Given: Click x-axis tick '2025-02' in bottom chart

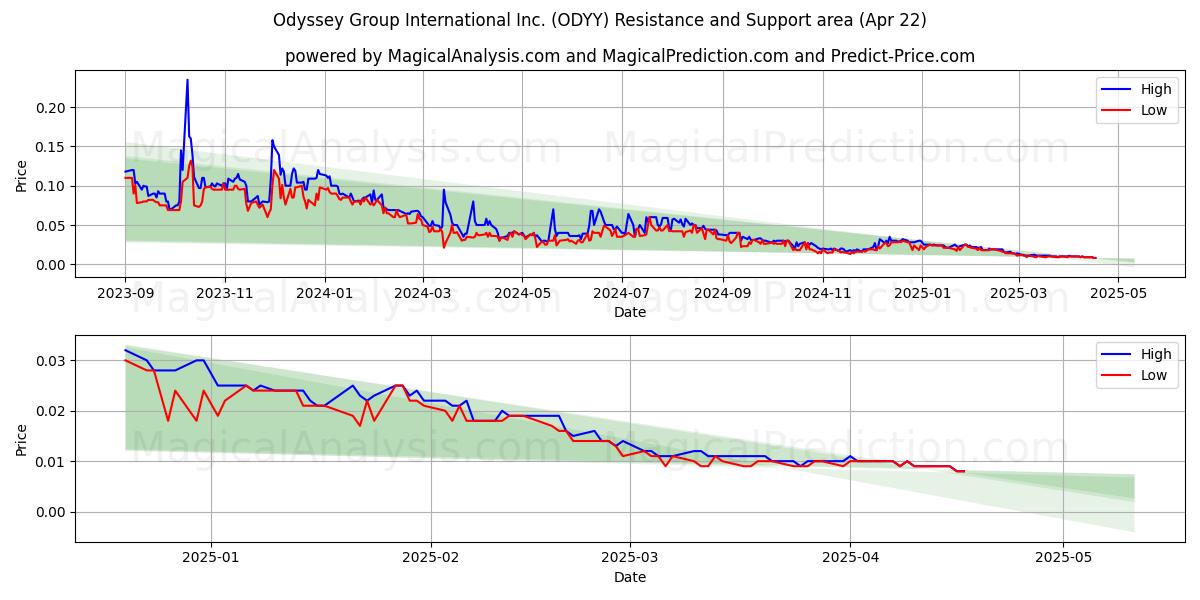Looking at the screenshot, I should pyautogui.click(x=432, y=559).
